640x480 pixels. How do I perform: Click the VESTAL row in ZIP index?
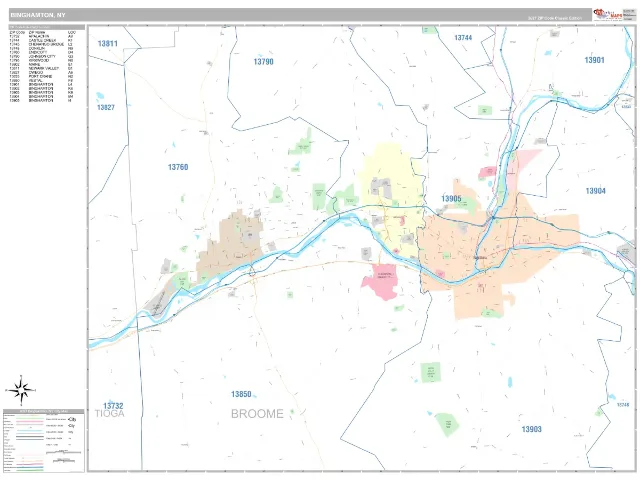pos(42,80)
